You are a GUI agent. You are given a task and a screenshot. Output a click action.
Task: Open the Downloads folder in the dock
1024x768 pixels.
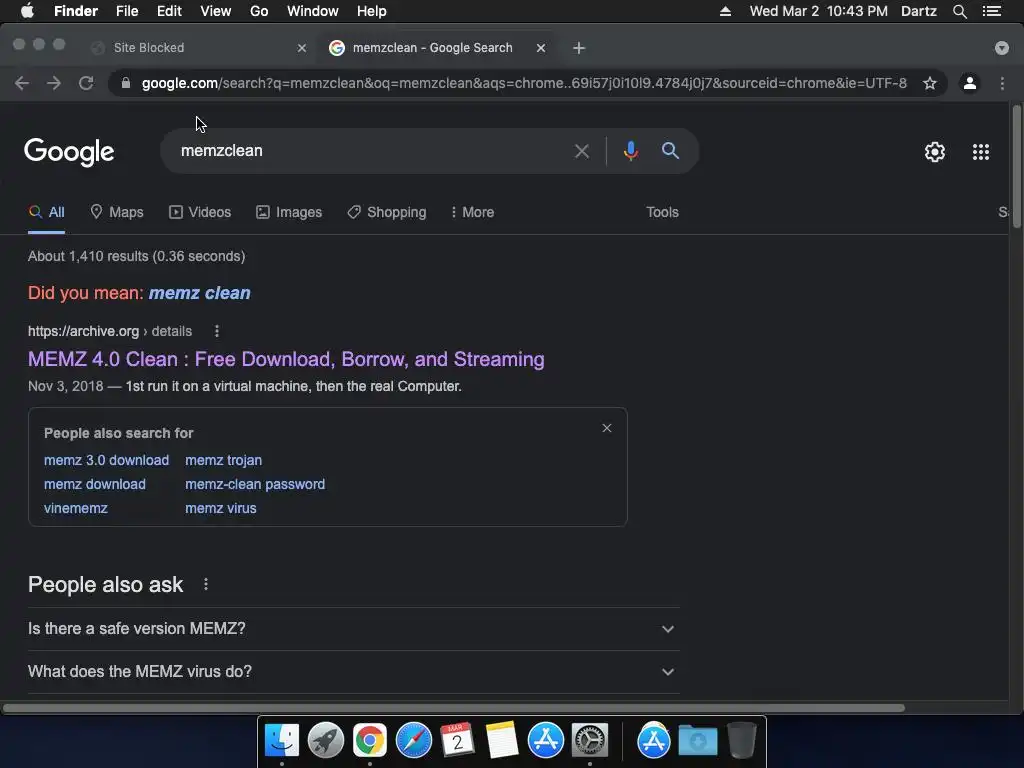[697, 741]
